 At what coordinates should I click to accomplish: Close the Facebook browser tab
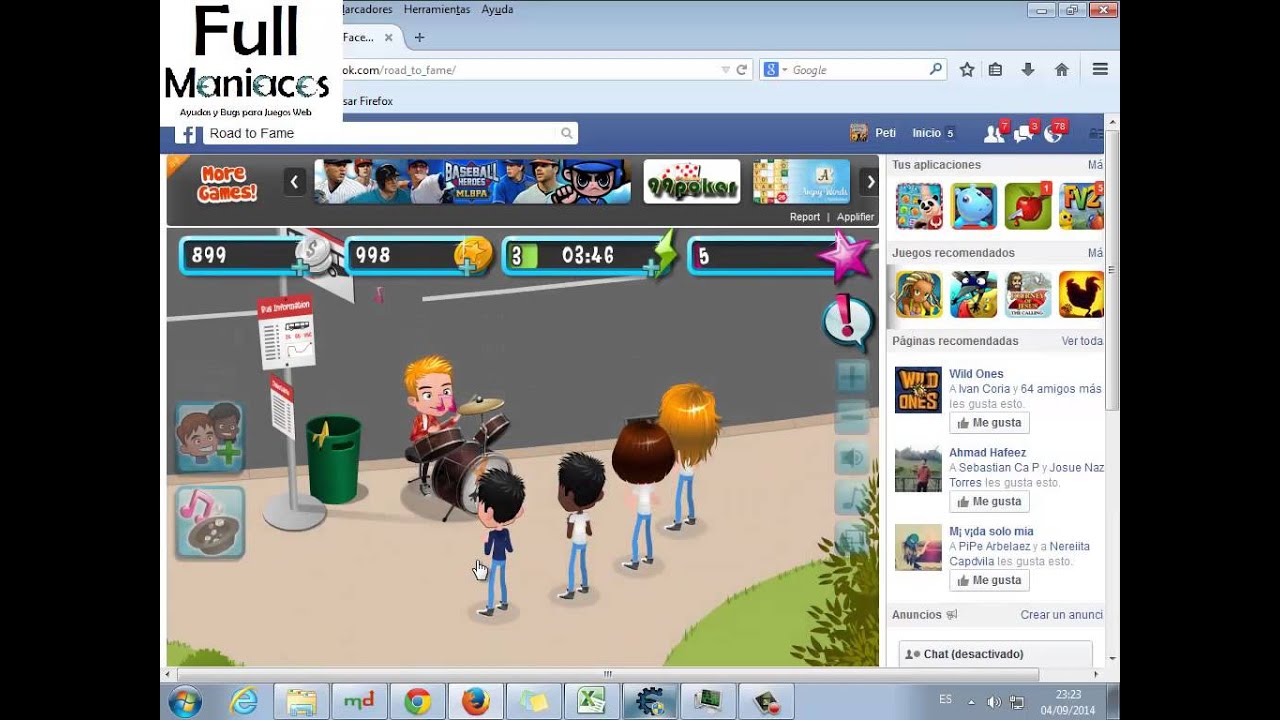388,37
